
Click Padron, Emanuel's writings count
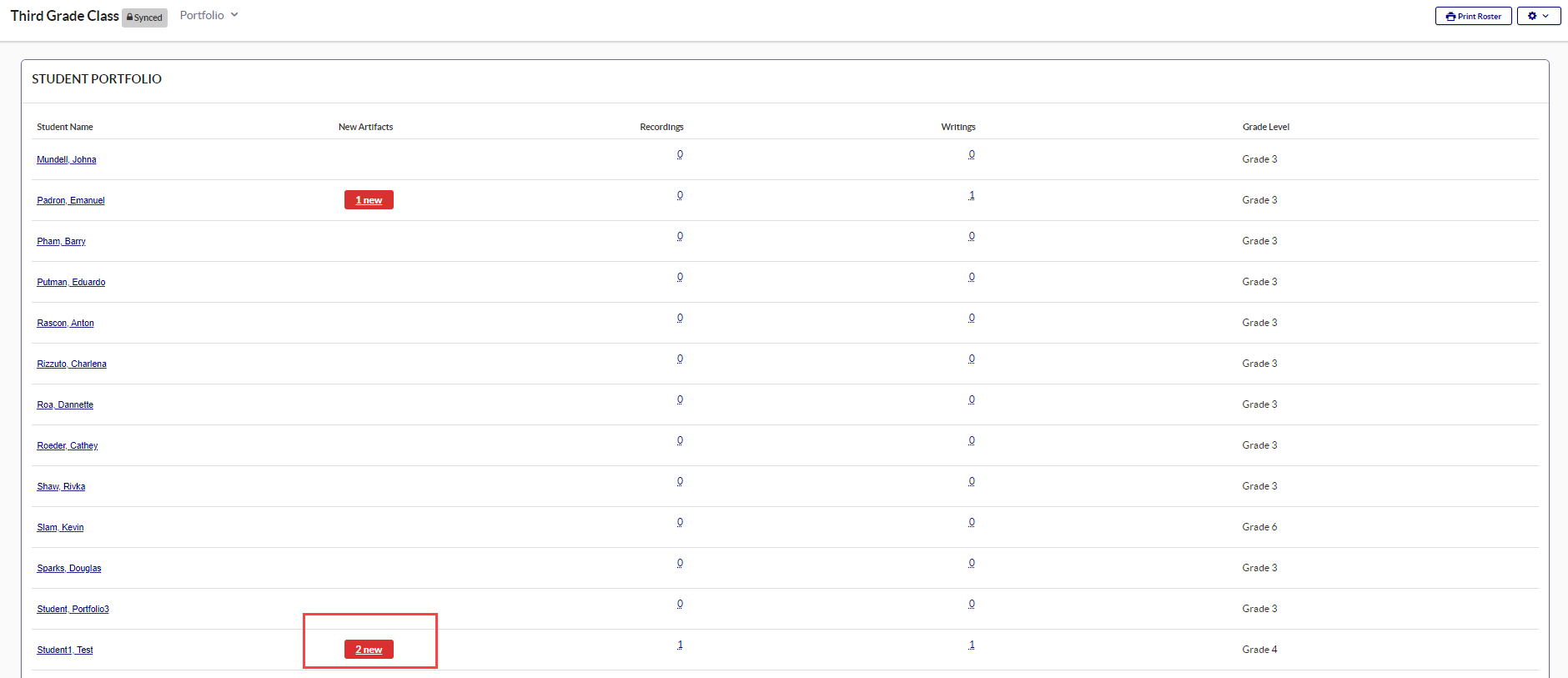point(972,195)
